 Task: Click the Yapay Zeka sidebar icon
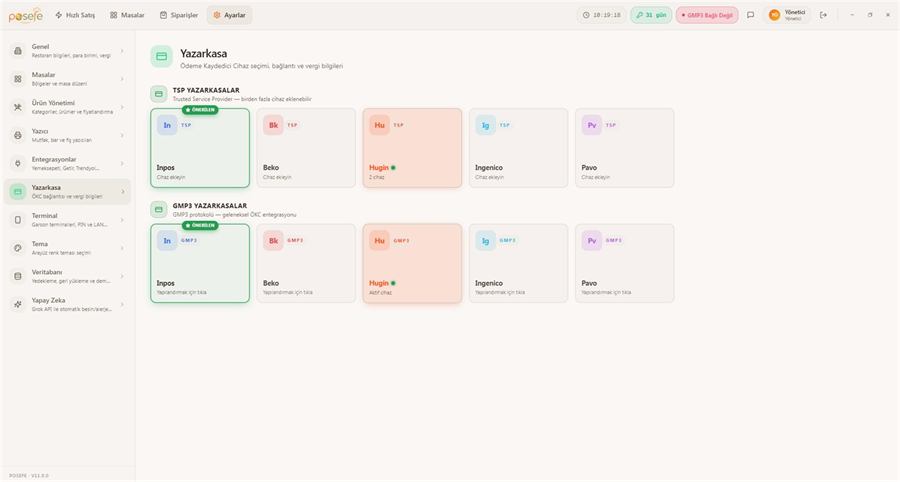pyautogui.click(x=18, y=304)
